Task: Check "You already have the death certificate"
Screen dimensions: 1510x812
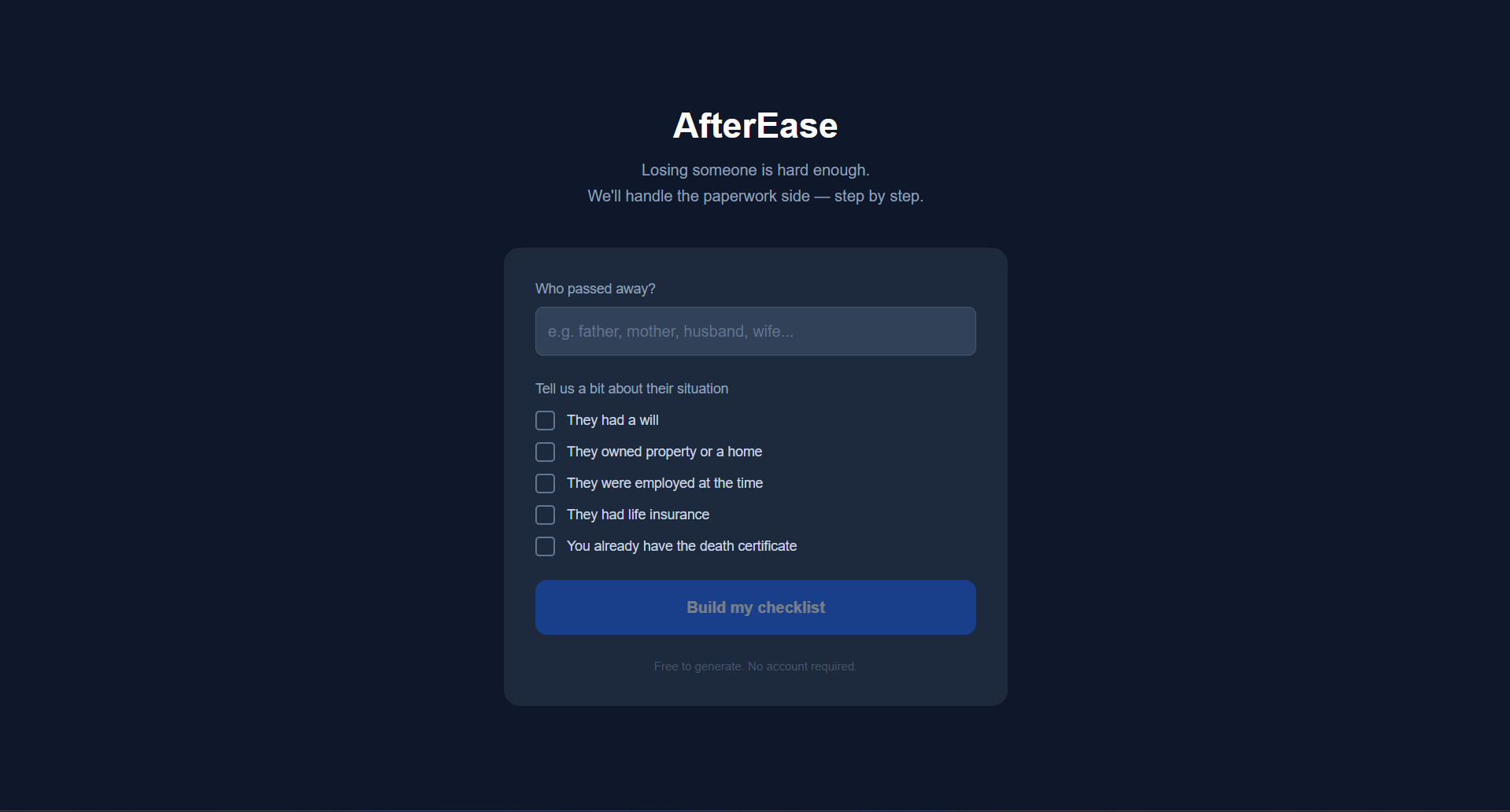Action: 545,546
